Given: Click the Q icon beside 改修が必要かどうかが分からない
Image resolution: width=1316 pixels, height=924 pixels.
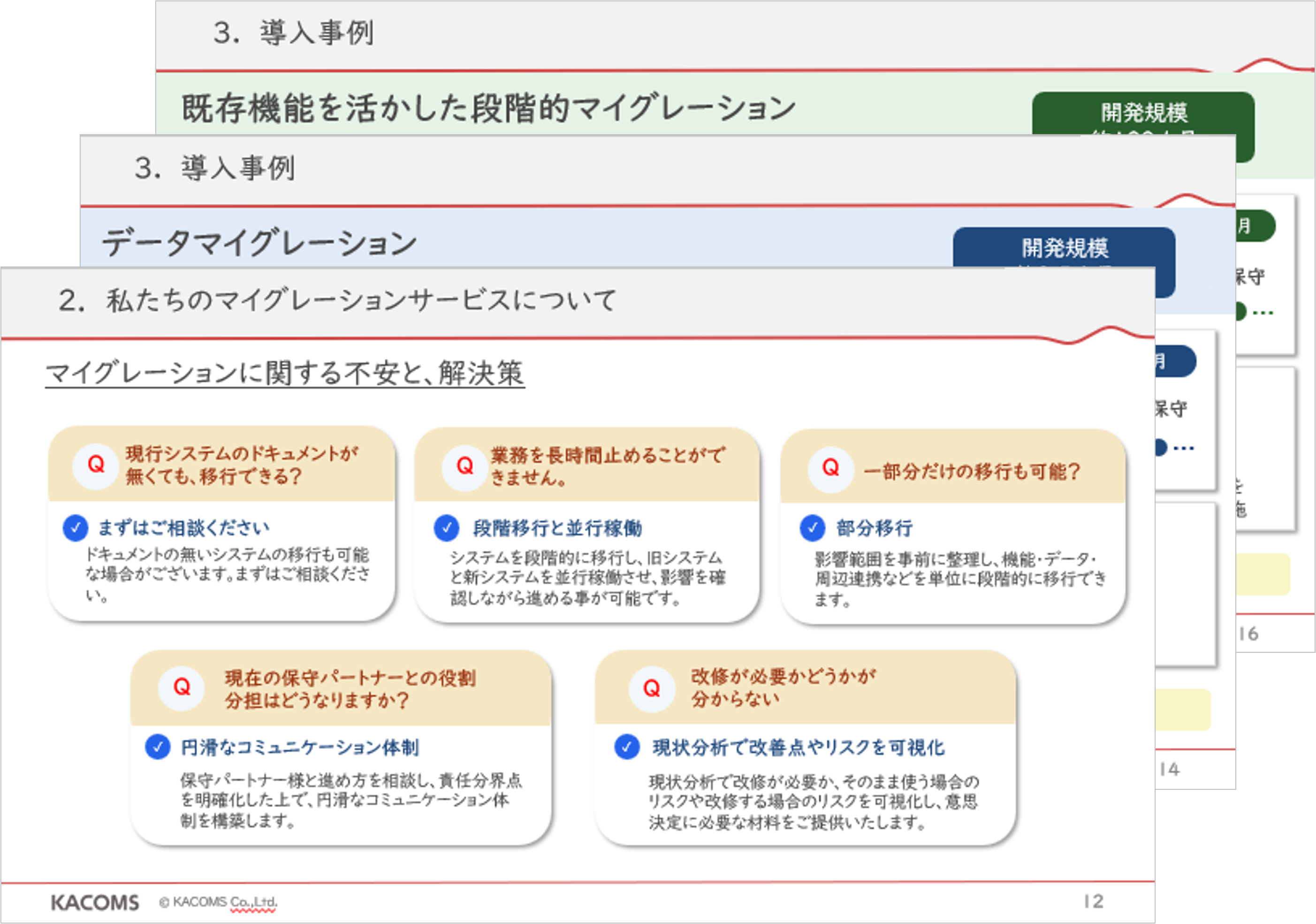Looking at the screenshot, I should 652,689.
